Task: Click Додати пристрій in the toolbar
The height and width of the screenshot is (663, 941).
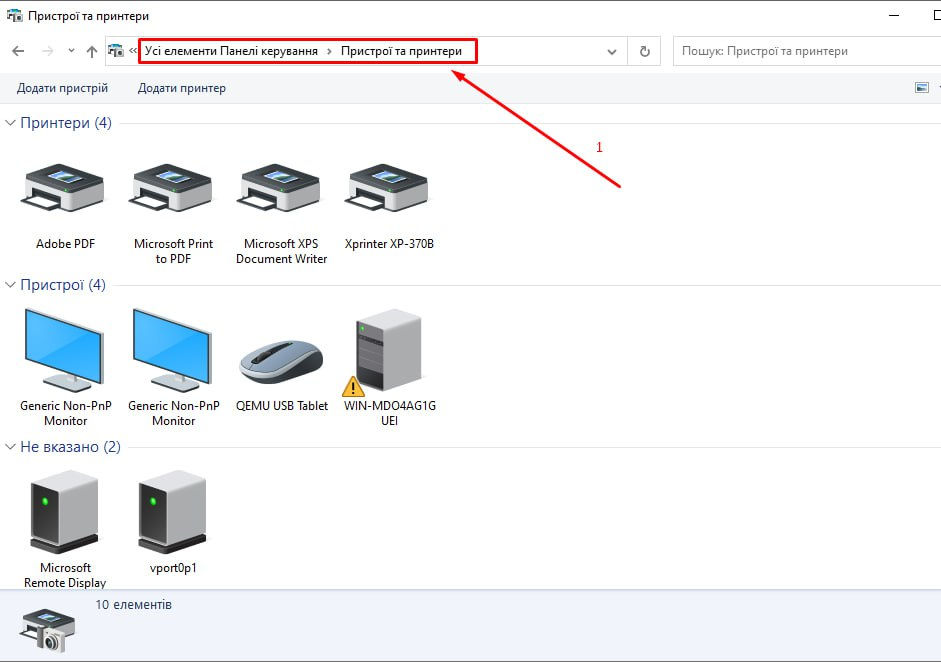Action: tap(62, 88)
